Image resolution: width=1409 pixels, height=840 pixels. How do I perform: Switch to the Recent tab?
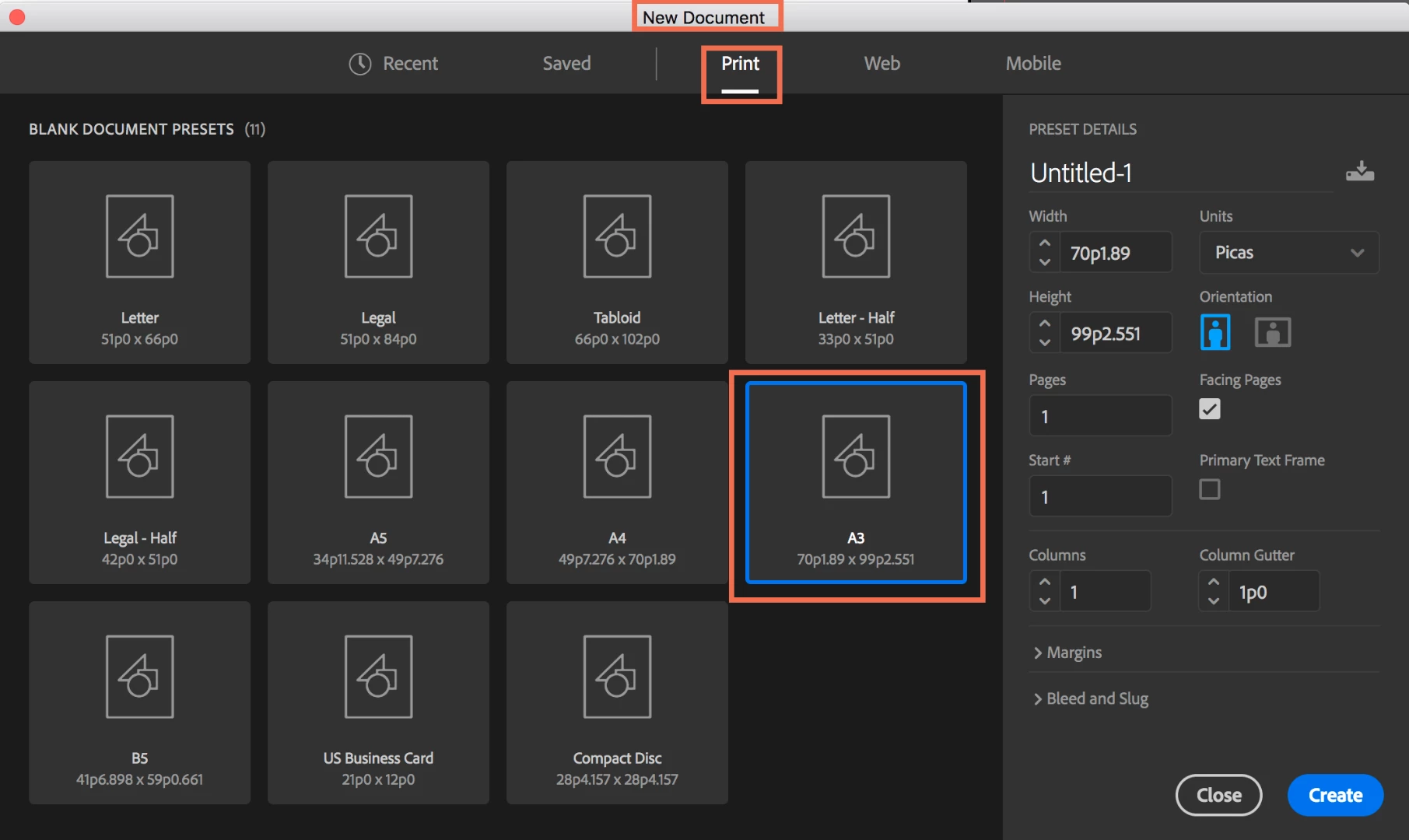pyautogui.click(x=394, y=64)
